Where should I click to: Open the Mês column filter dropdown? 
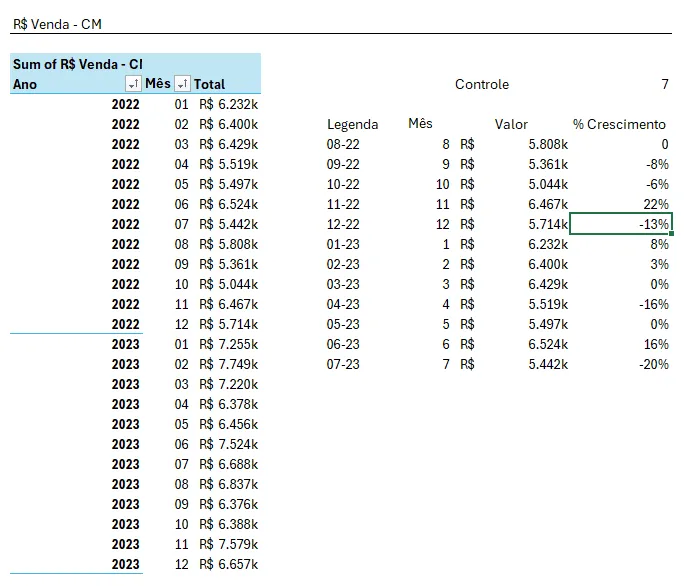(182, 84)
